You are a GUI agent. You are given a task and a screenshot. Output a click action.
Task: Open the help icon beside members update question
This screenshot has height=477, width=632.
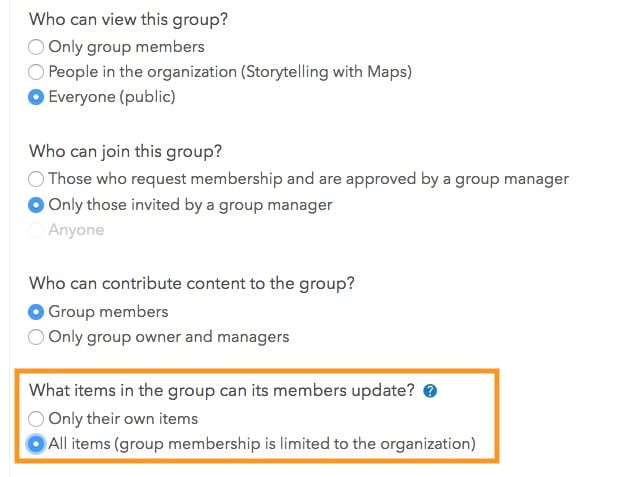pyautogui.click(x=430, y=391)
